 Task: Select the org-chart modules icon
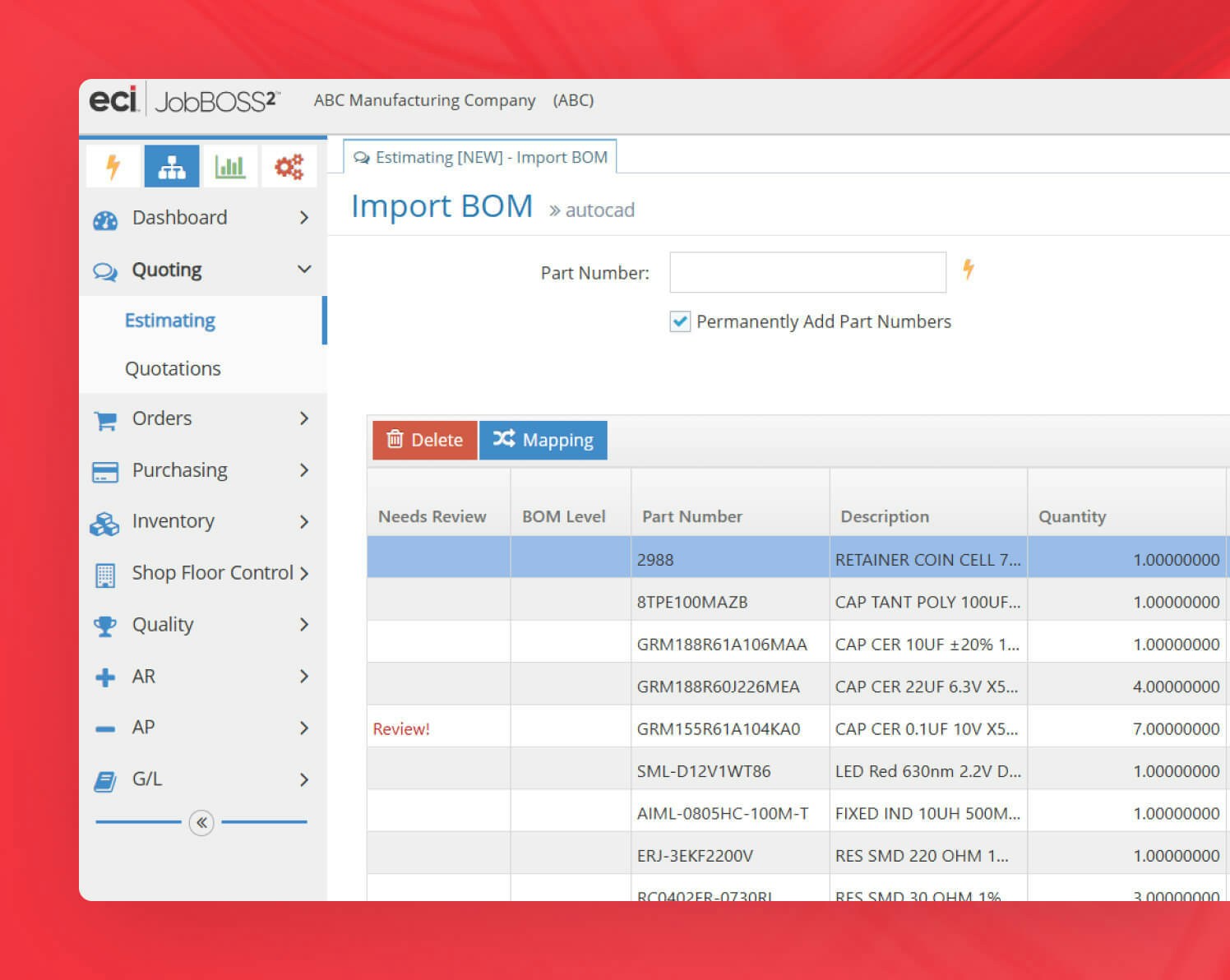coord(171,167)
